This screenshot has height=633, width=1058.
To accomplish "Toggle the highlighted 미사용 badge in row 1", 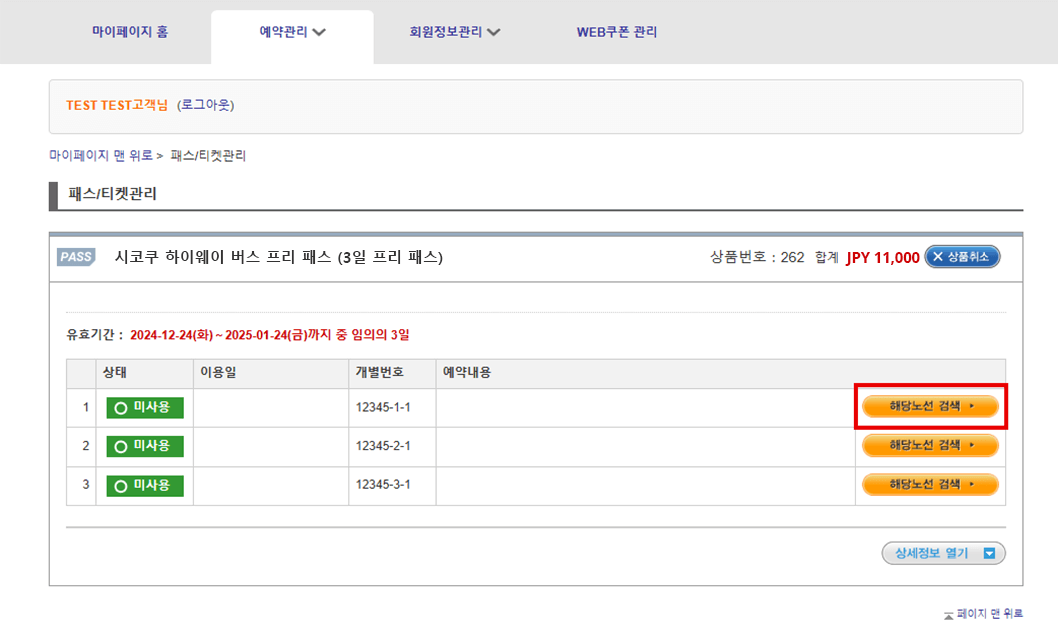I will (145, 407).
